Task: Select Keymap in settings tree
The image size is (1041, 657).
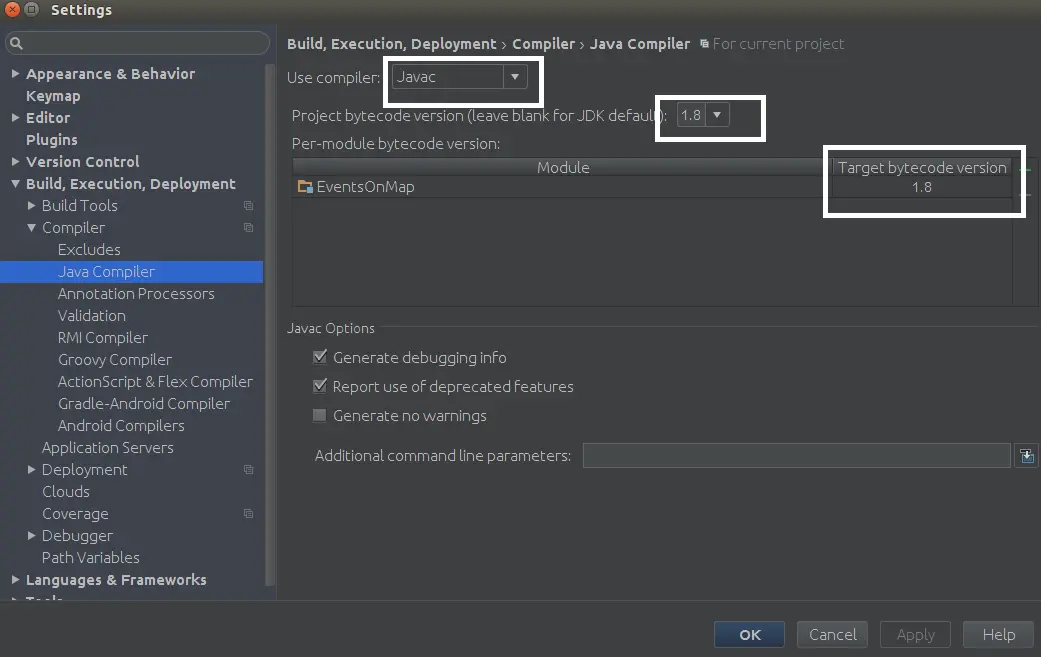Action: click(53, 96)
